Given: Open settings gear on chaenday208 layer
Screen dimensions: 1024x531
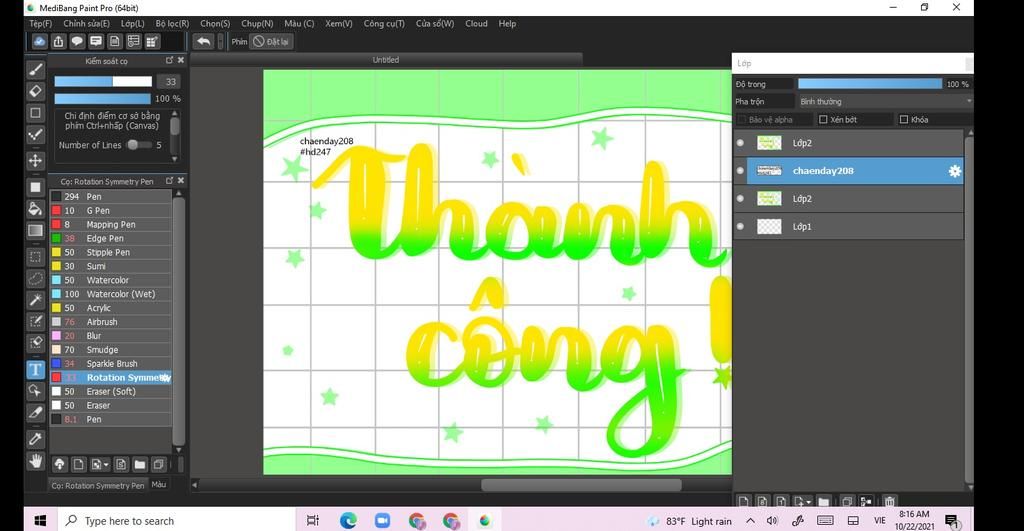Looking at the screenshot, I should [x=955, y=171].
